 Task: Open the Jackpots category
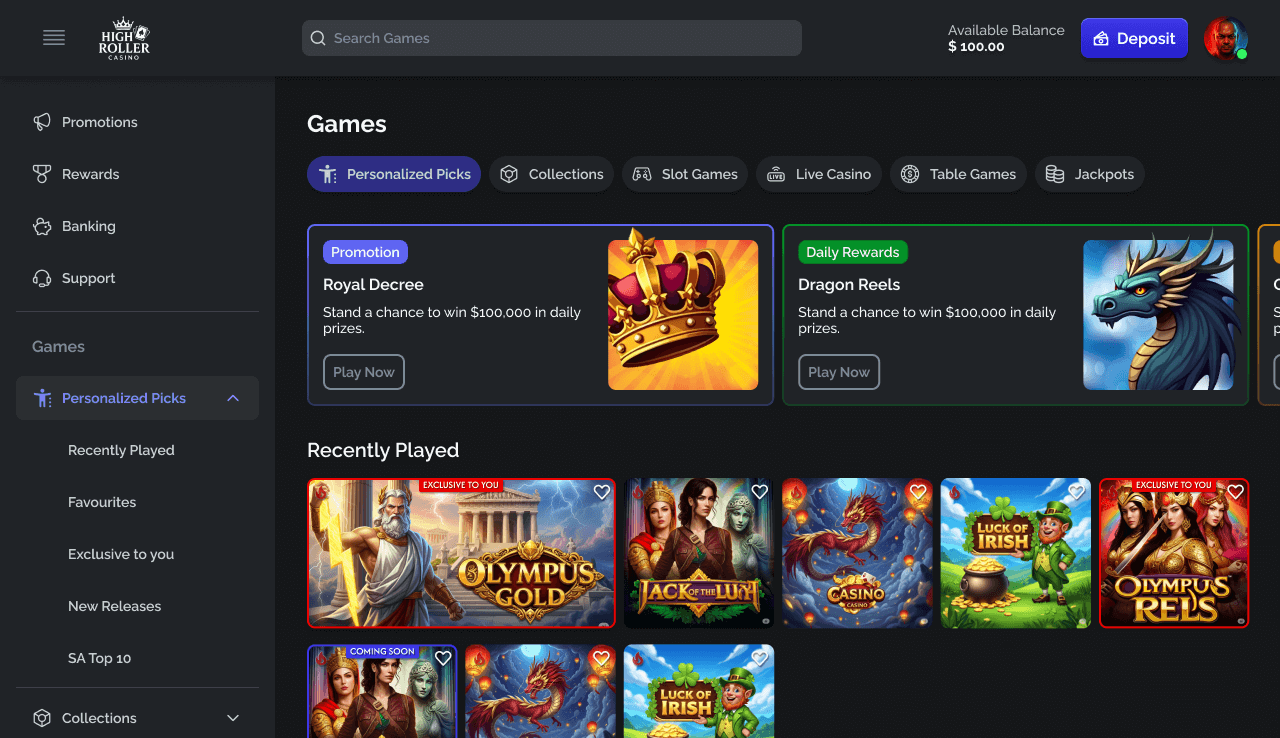pos(1089,174)
